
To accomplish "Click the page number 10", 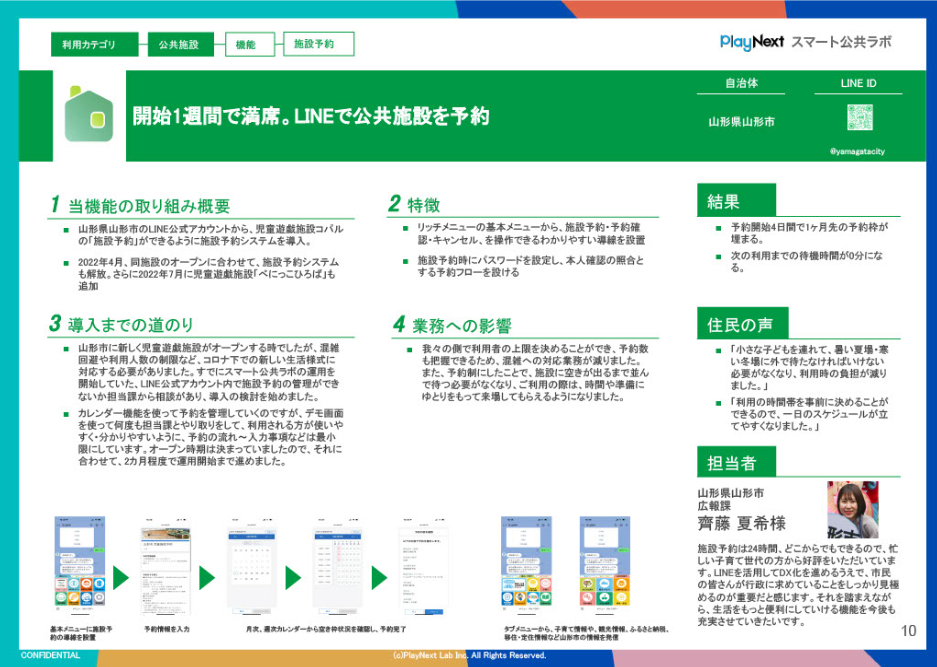I will click(908, 631).
